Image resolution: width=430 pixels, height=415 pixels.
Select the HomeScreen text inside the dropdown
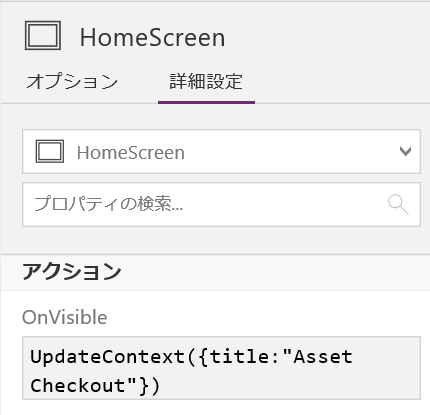(x=131, y=153)
